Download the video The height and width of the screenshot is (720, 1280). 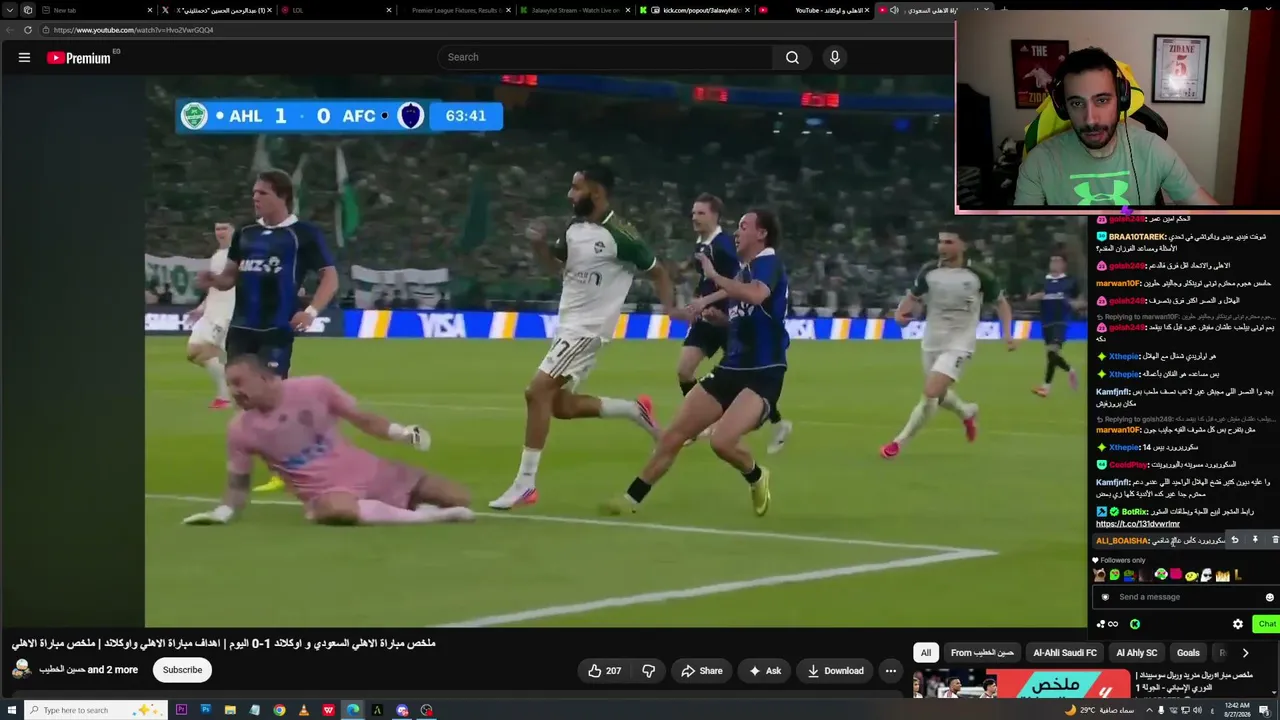click(x=835, y=670)
